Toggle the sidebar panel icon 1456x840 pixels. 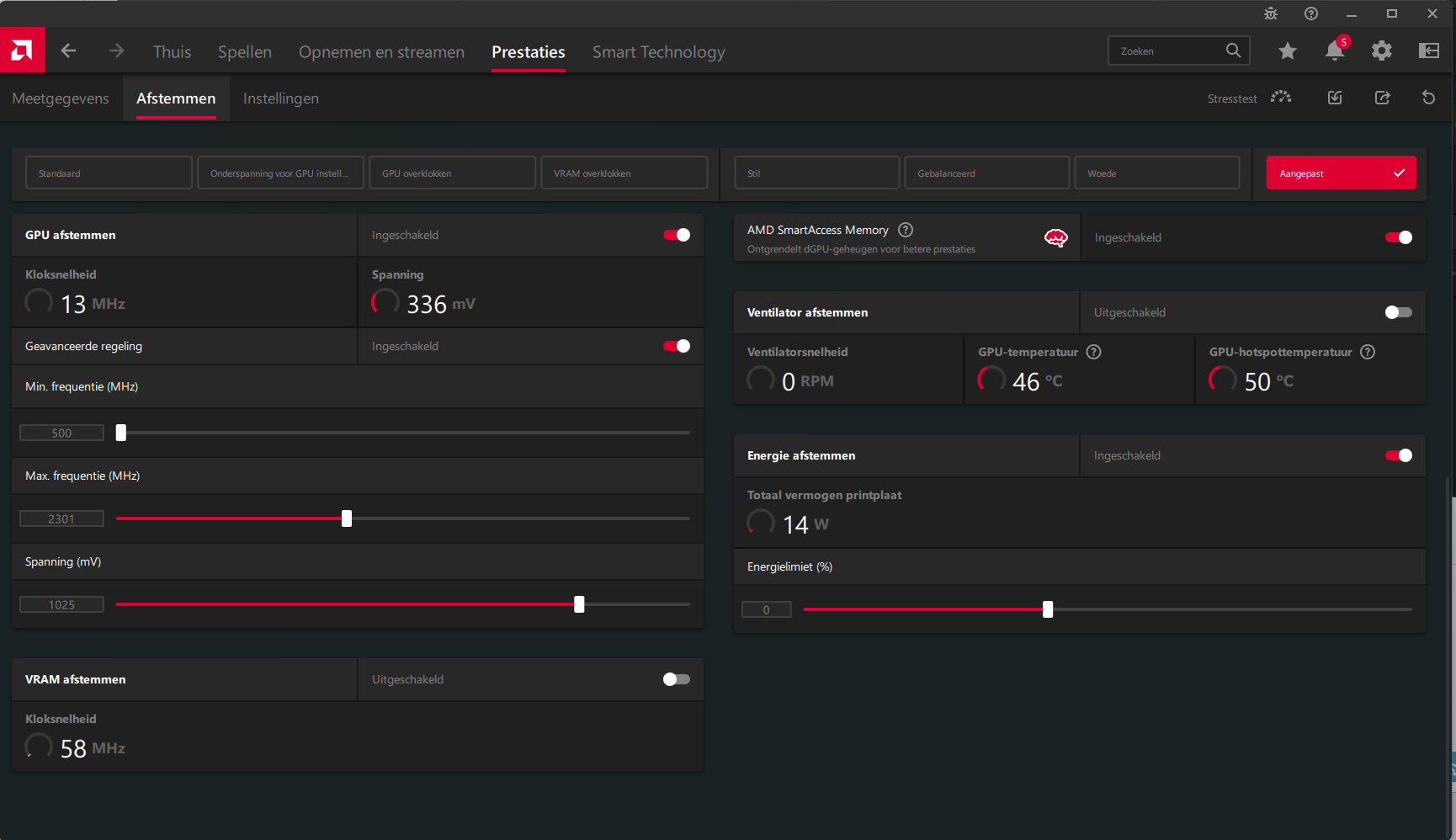pyautogui.click(x=1429, y=51)
